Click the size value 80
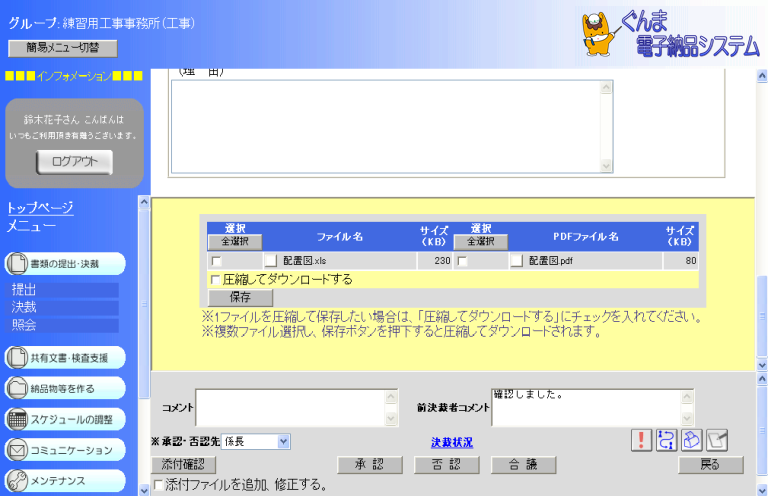The width and height of the screenshot is (768, 496). point(691,261)
